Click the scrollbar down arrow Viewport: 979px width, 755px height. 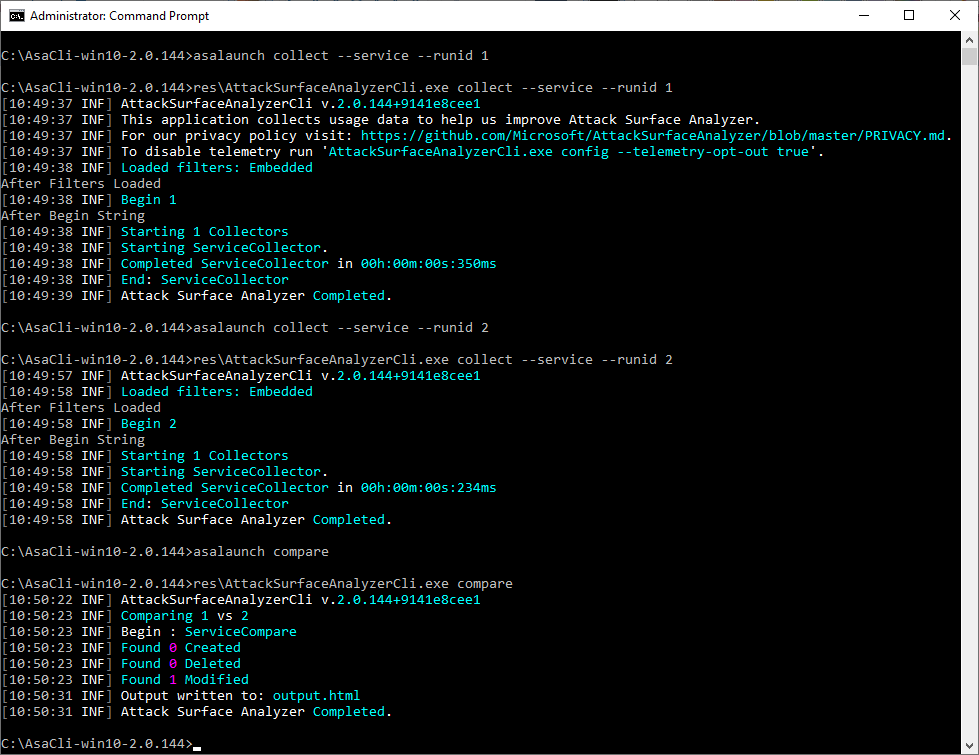point(970,746)
